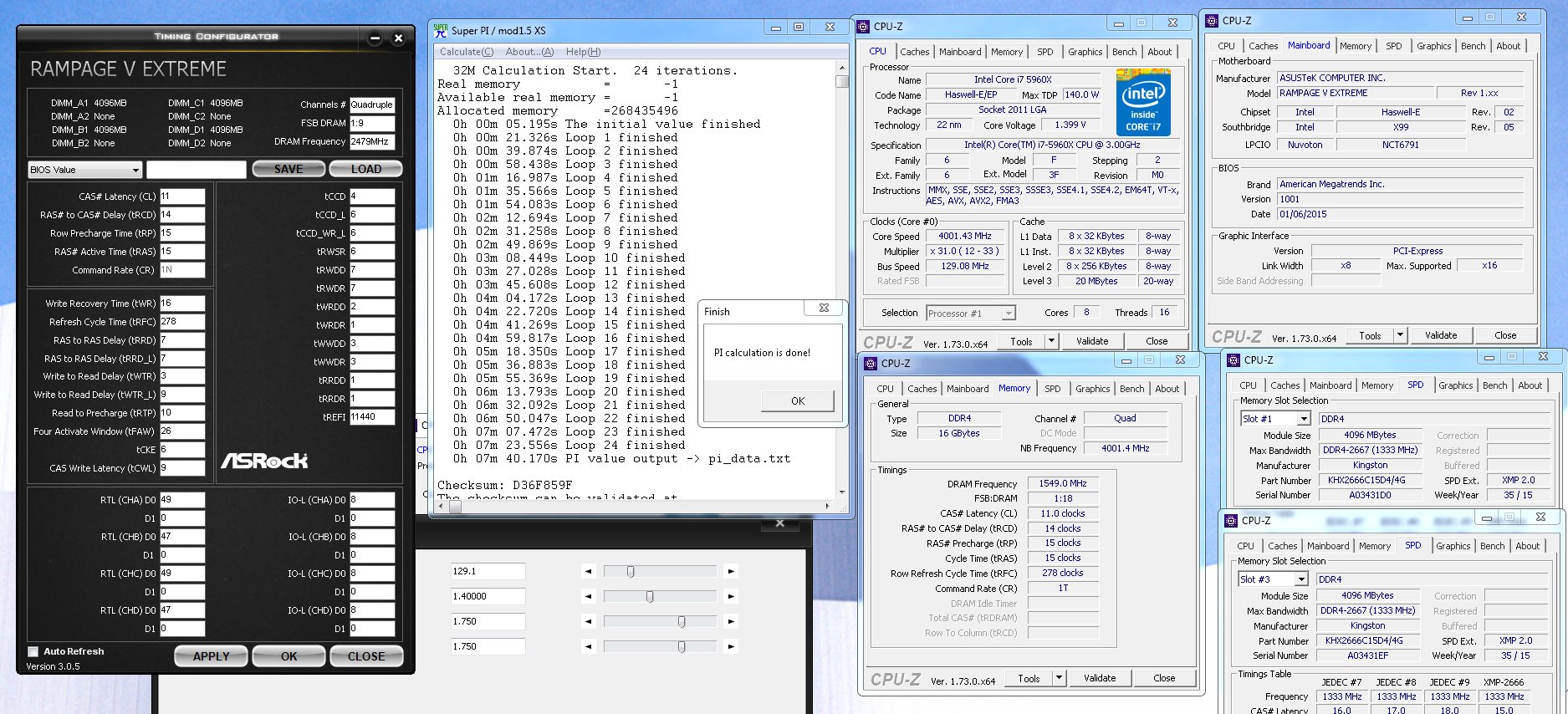Open the About menu in Super PI
The image size is (1568, 714).
pyautogui.click(x=529, y=52)
